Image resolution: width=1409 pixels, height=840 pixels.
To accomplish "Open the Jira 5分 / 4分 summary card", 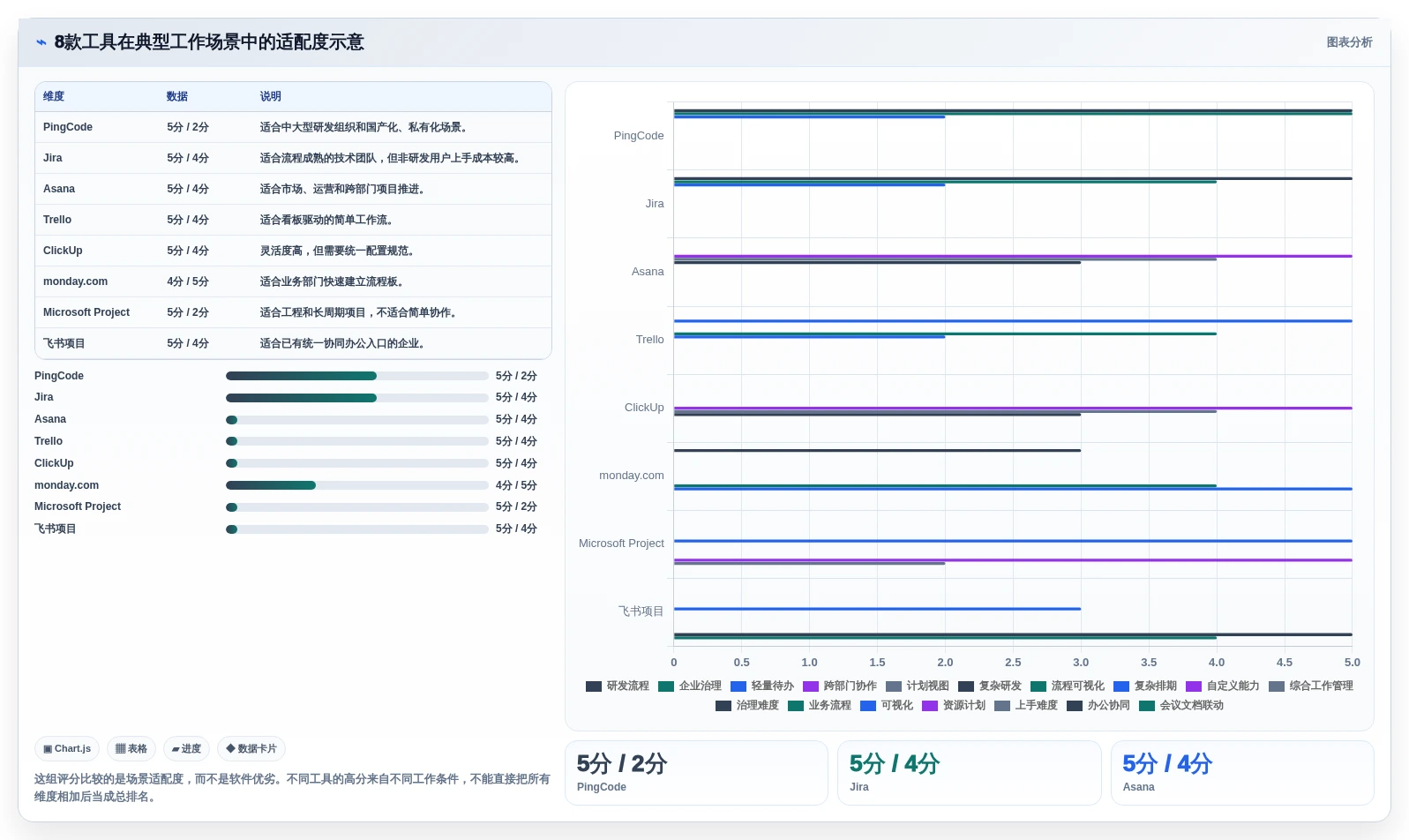I will point(970,773).
